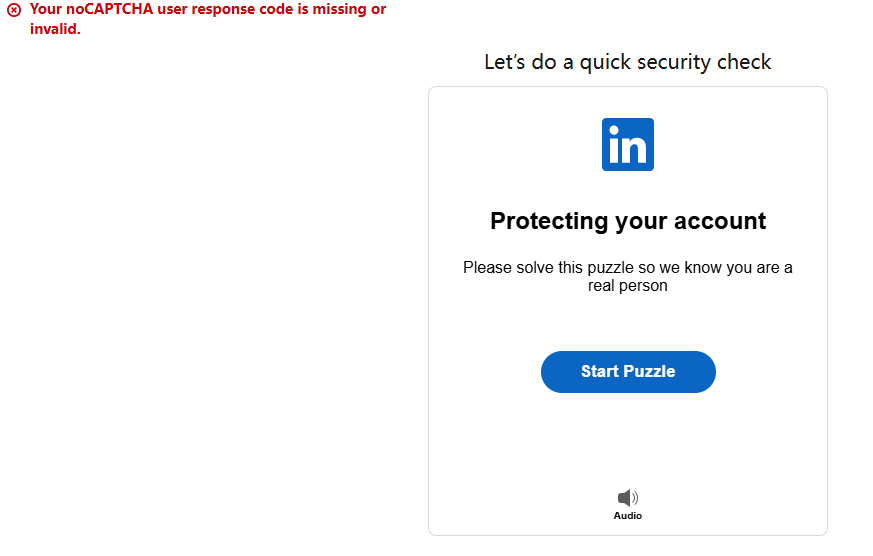This screenshot has width=873, height=556.
Task: Click the noCAPTCHA error message text
Action: 208,19
